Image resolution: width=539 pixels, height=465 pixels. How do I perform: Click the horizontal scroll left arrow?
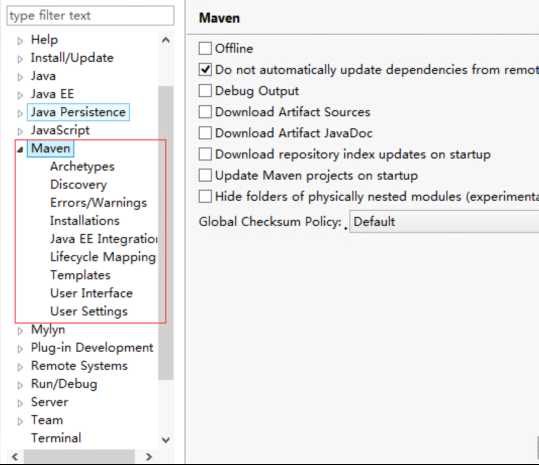(15, 457)
